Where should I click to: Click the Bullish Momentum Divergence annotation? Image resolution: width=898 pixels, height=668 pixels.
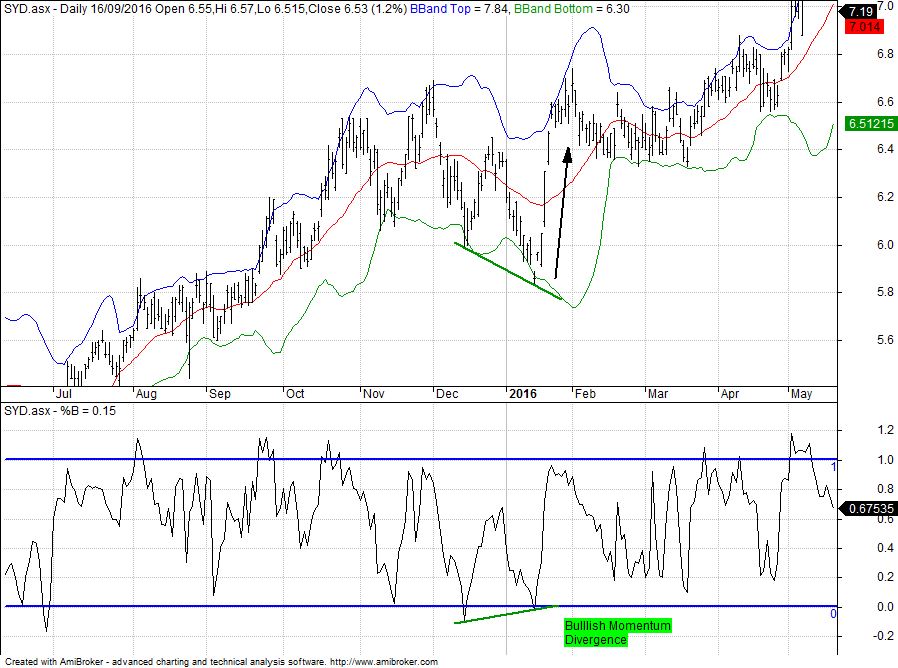(617, 632)
